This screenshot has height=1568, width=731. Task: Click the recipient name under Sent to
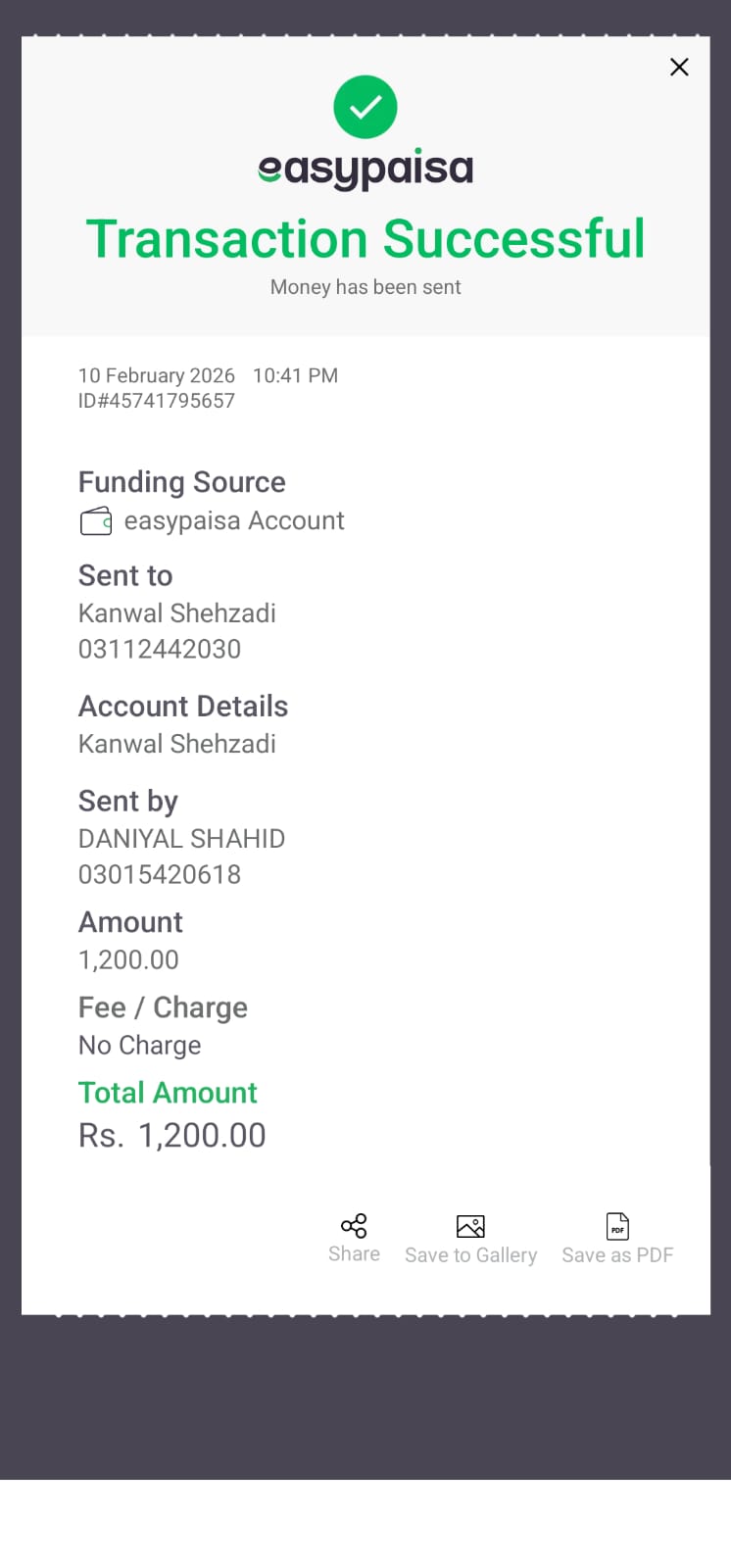click(x=177, y=613)
